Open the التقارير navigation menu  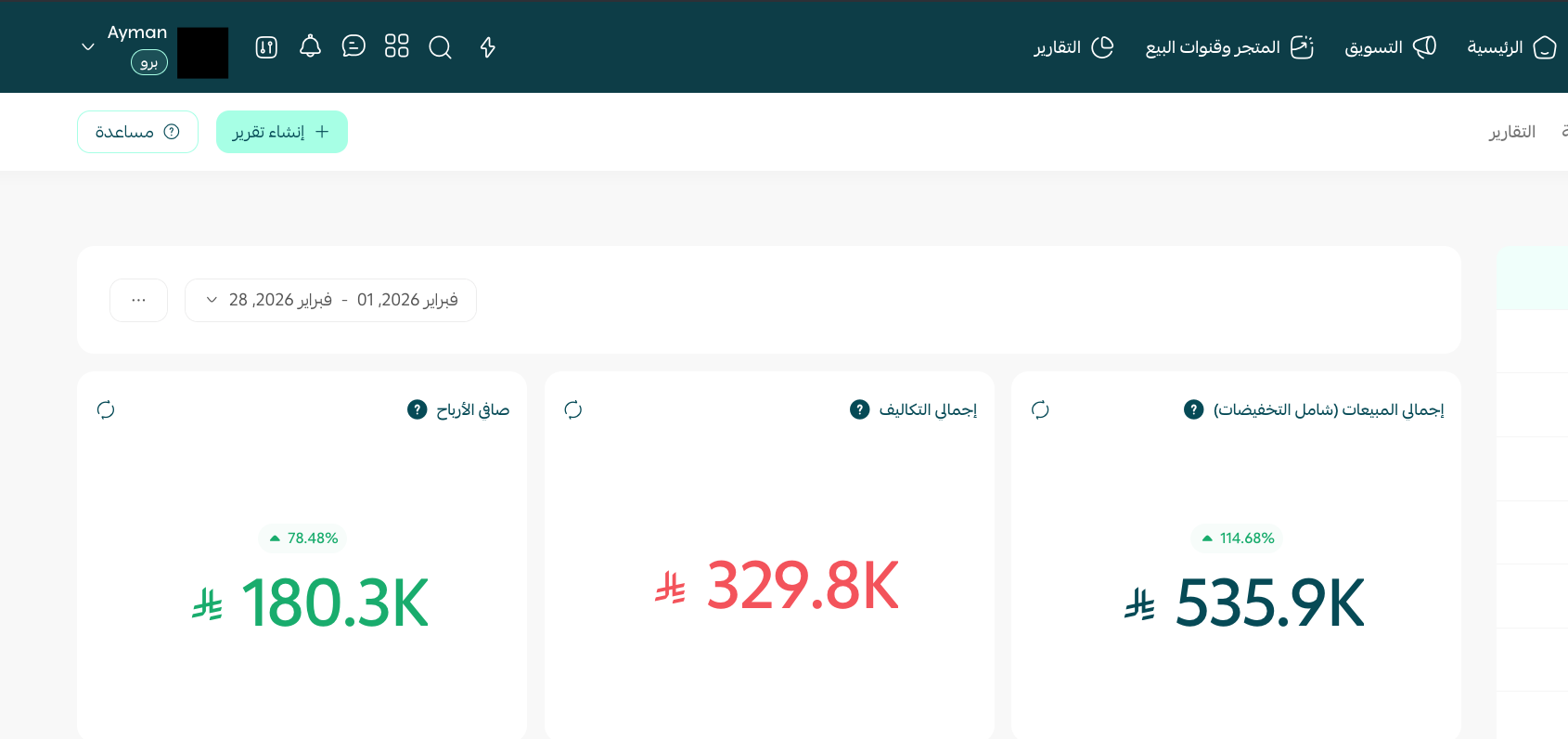click(x=1073, y=47)
